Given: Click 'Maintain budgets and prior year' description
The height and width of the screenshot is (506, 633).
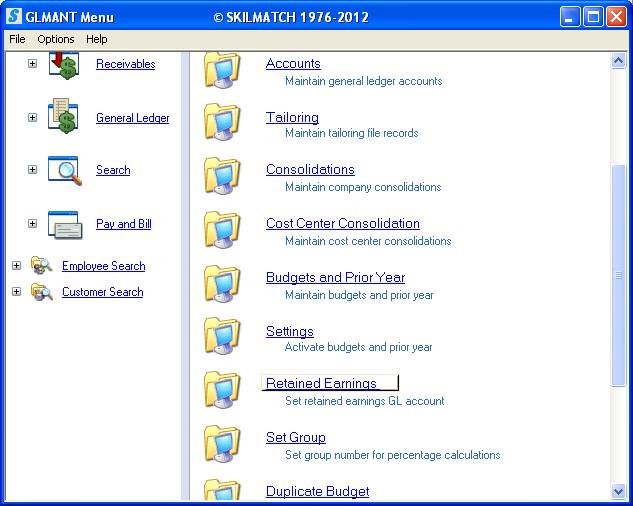Looking at the screenshot, I should pyautogui.click(x=359, y=295).
